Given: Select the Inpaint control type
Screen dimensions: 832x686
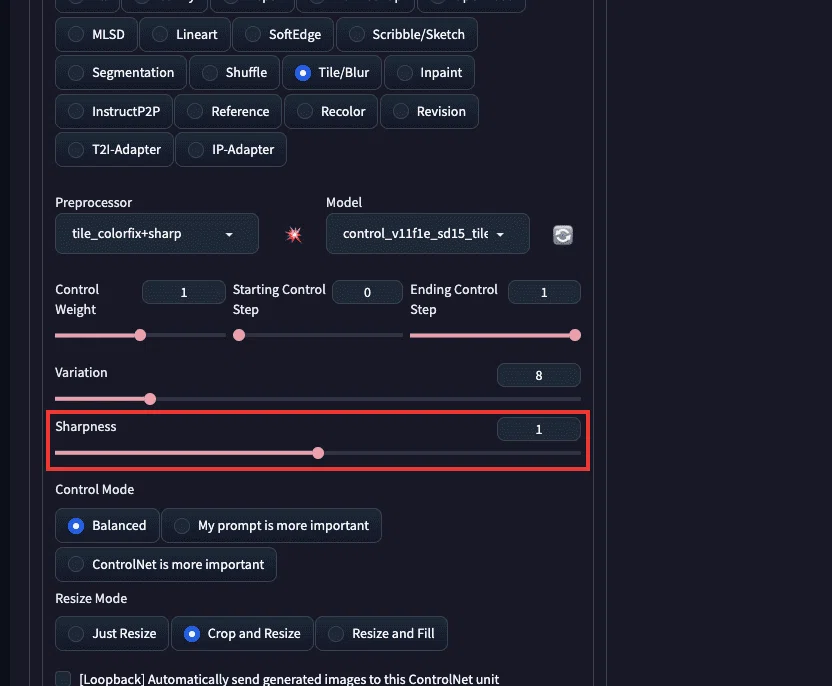Looking at the screenshot, I should [429, 73].
